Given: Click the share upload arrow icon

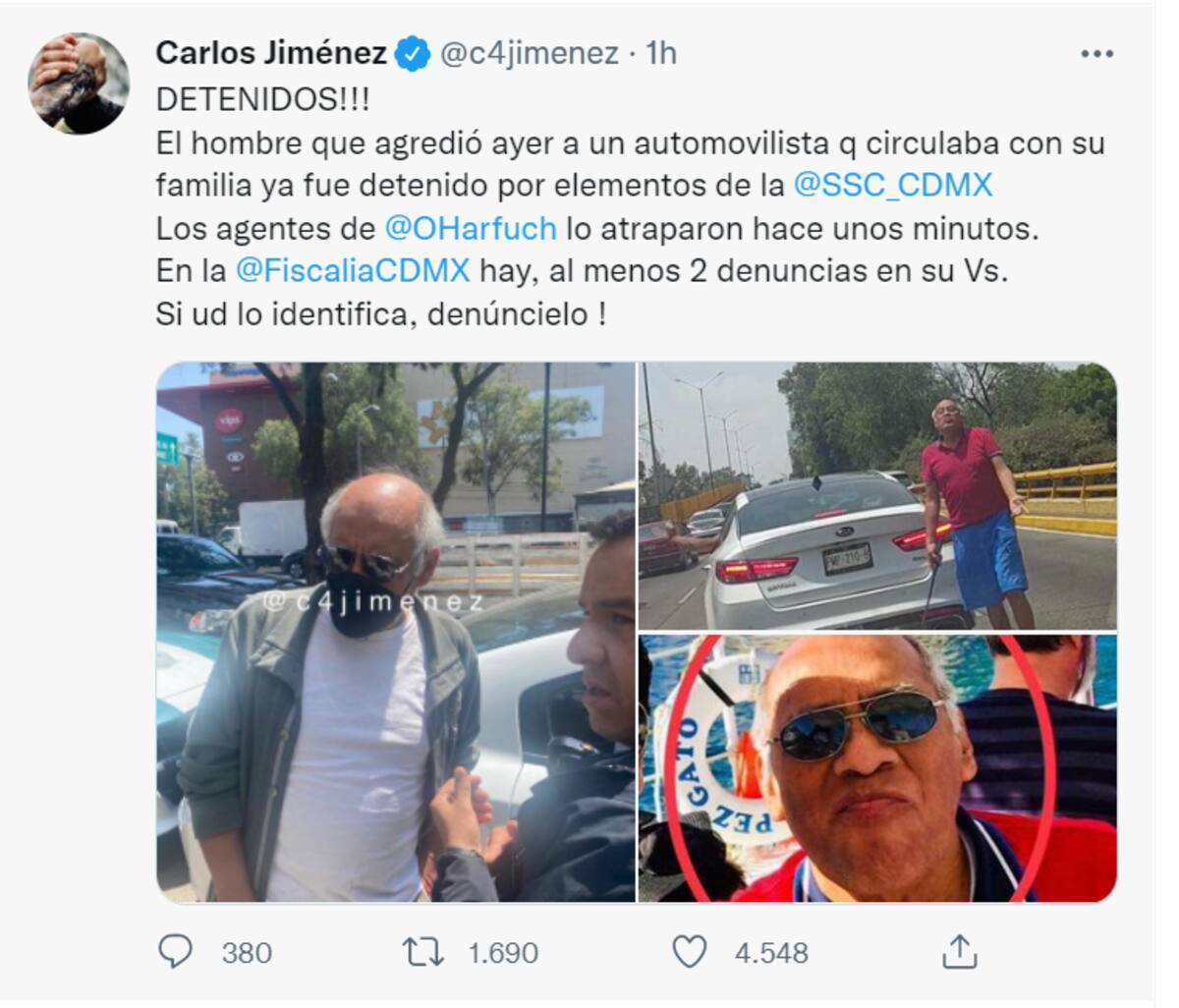Looking at the screenshot, I should [959, 951].
